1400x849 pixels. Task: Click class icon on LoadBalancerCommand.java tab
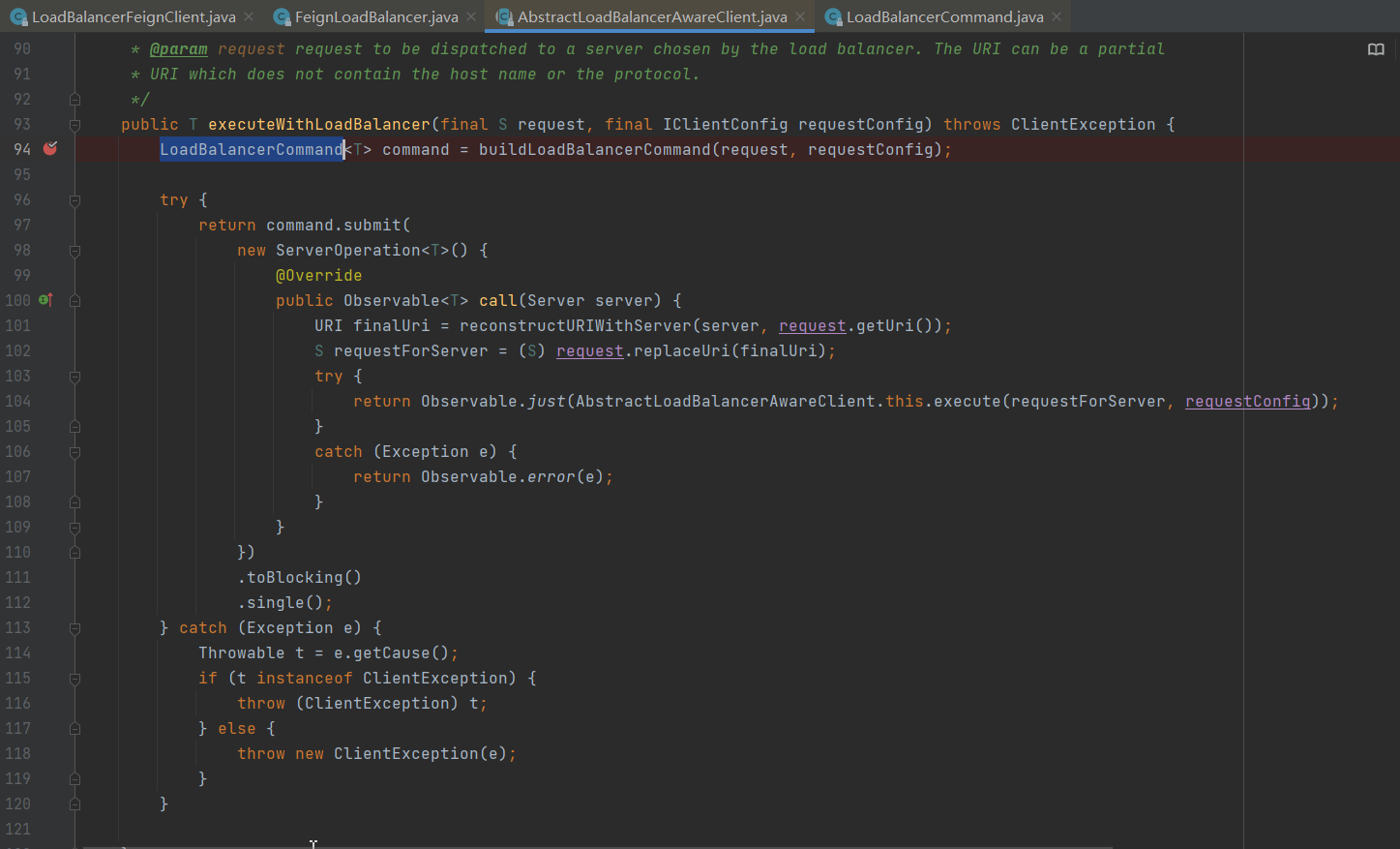pyautogui.click(x=833, y=16)
